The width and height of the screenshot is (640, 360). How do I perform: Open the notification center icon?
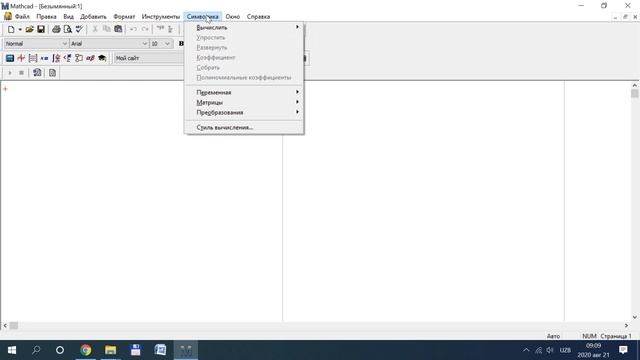pos(623,350)
